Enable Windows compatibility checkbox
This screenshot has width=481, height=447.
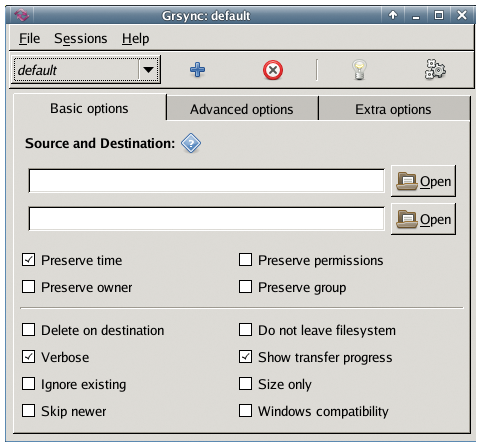245,411
